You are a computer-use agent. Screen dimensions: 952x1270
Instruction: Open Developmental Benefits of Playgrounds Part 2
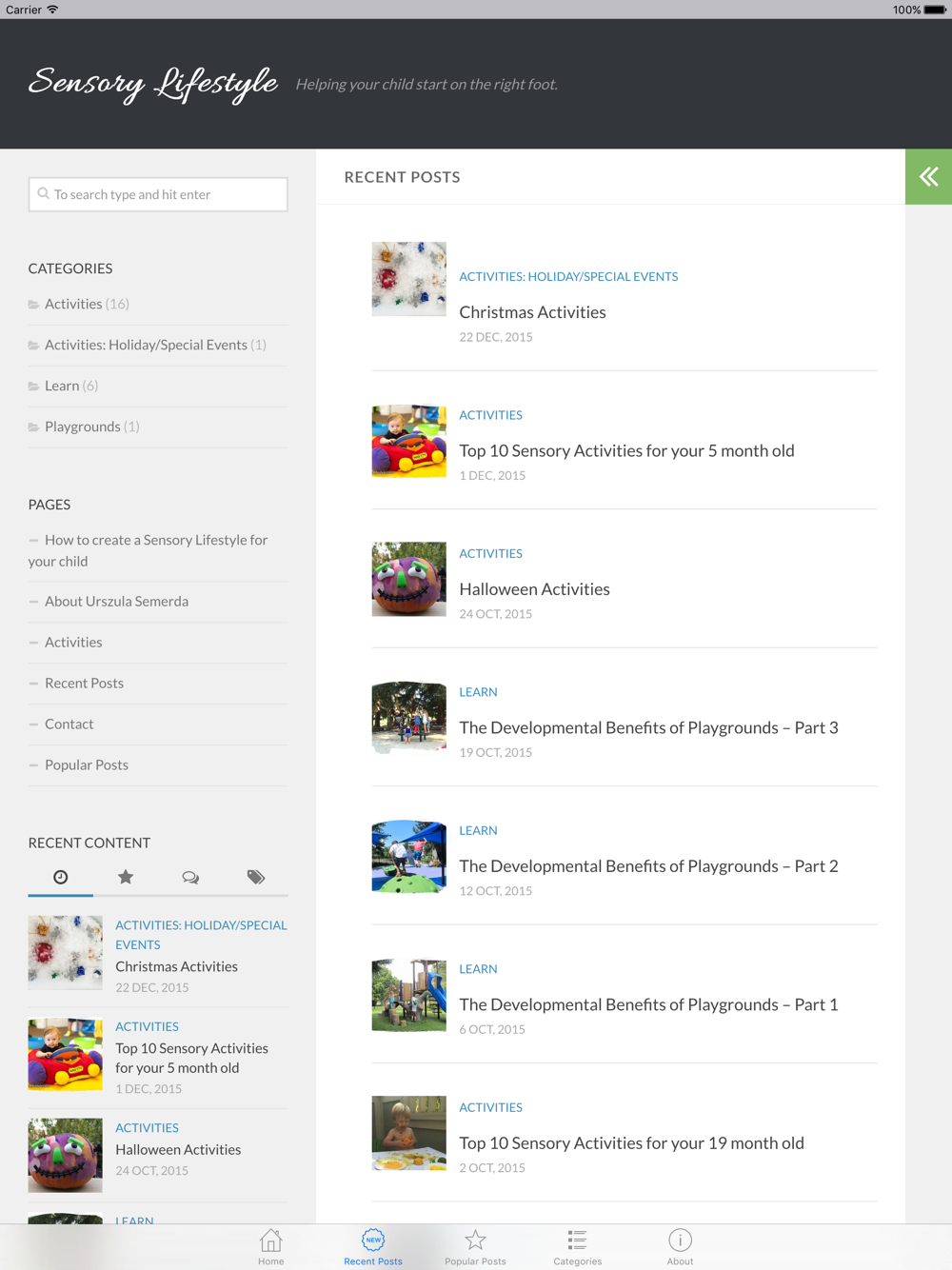(x=648, y=866)
